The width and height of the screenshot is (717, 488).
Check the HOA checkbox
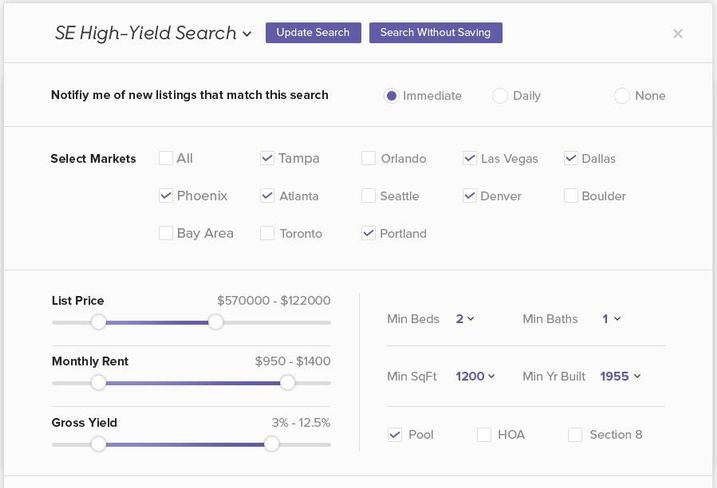[x=484, y=434]
